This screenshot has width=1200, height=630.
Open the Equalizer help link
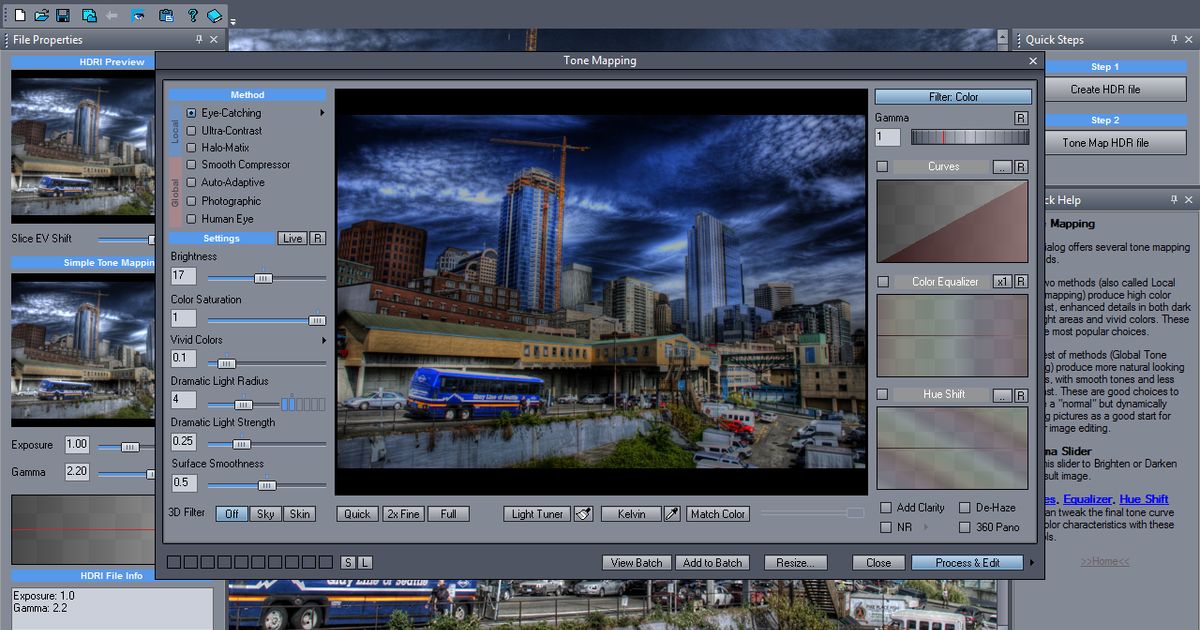pyautogui.click(x=1087, y=499)
